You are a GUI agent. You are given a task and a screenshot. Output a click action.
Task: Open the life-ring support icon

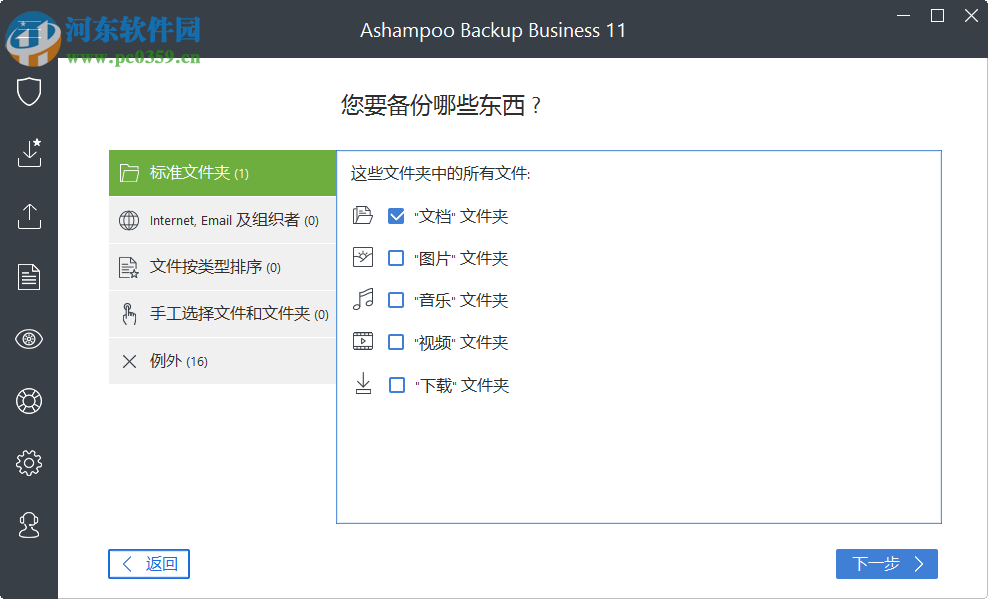[29, 401]
